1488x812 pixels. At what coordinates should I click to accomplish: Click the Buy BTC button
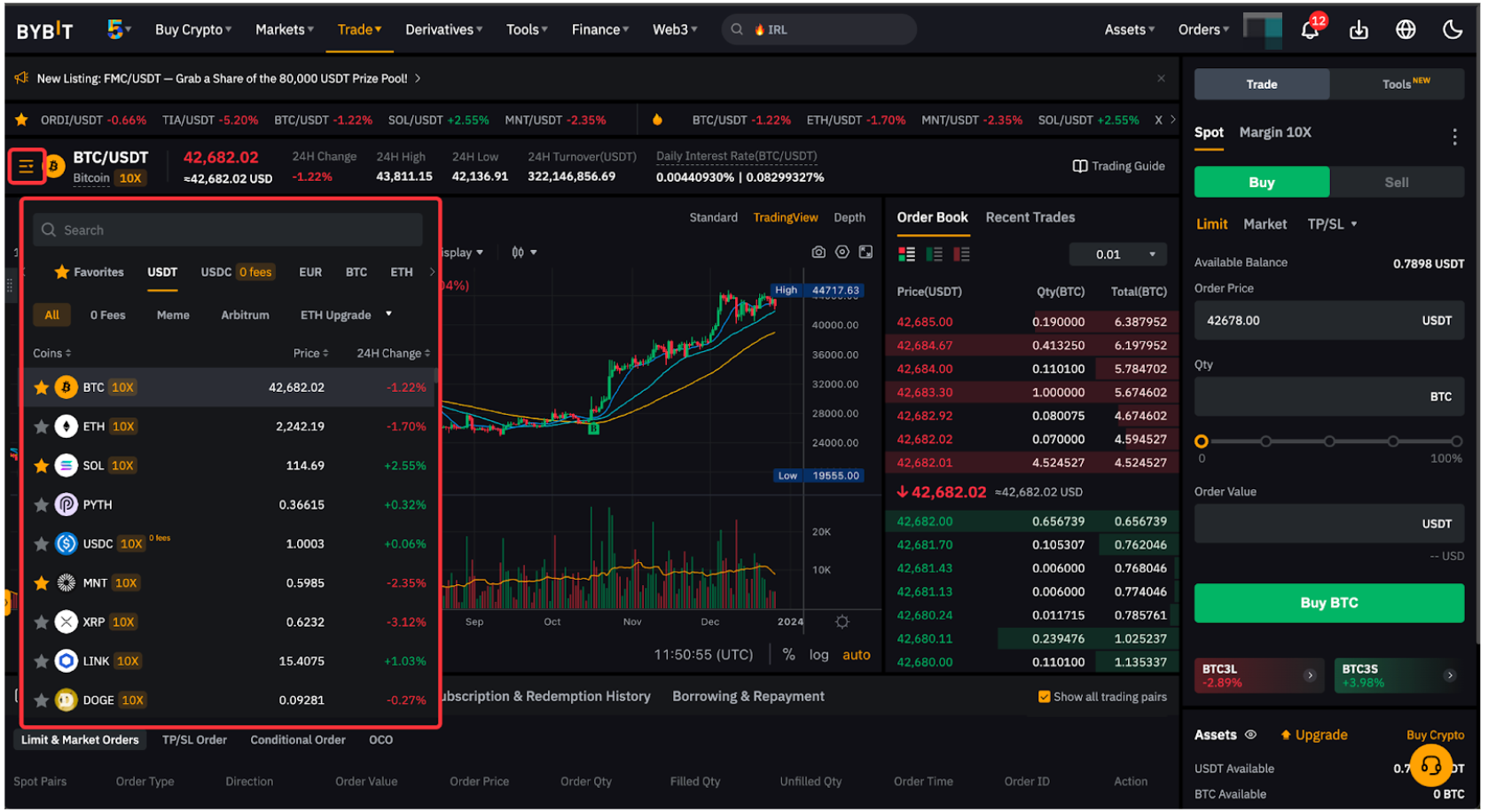coord(1327,602)
